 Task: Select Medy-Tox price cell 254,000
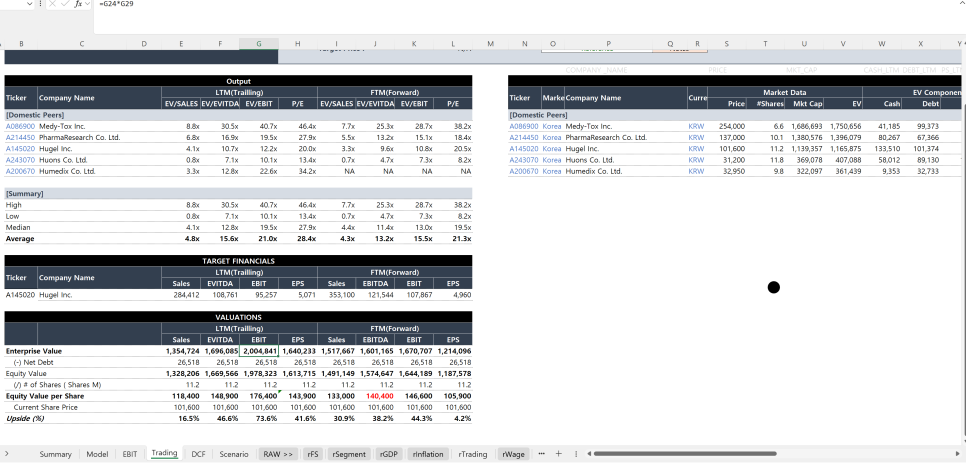click(728, 126)
